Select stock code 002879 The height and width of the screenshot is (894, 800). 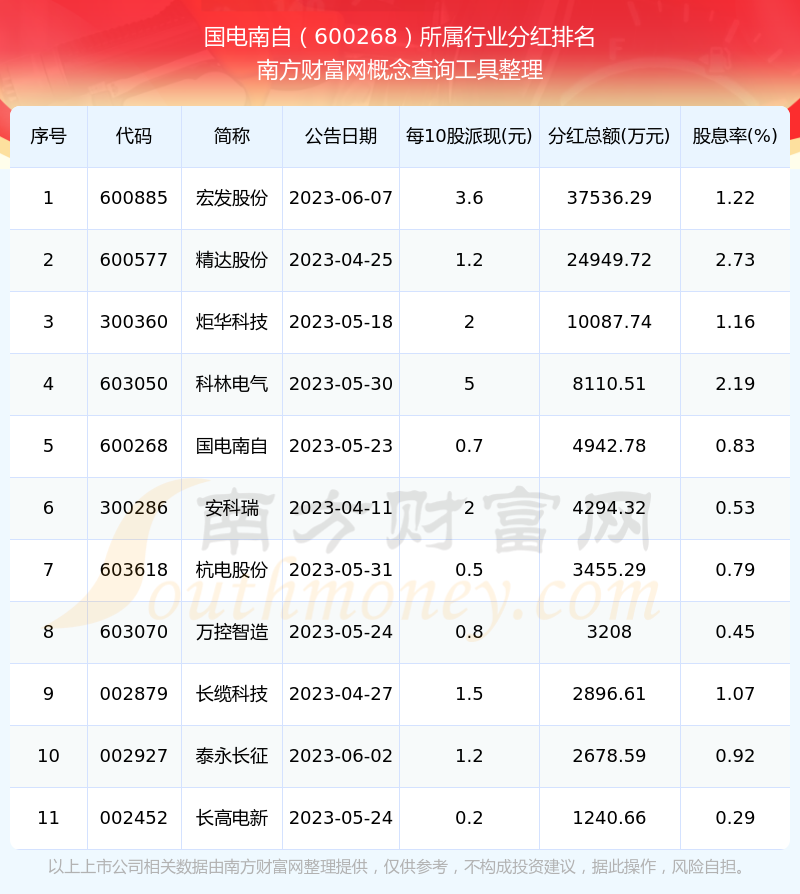(x=134, y=694)
